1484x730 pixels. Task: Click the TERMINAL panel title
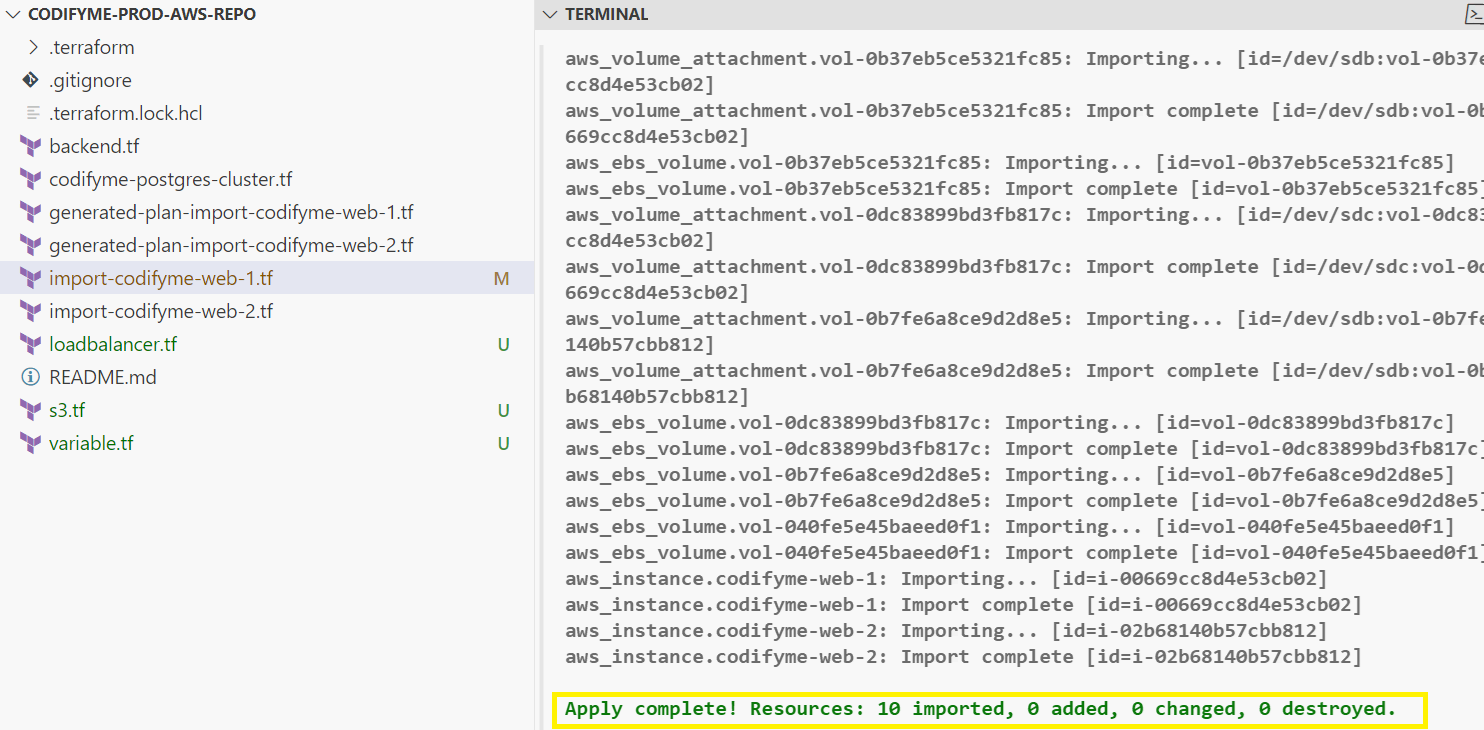coord(606,15)
